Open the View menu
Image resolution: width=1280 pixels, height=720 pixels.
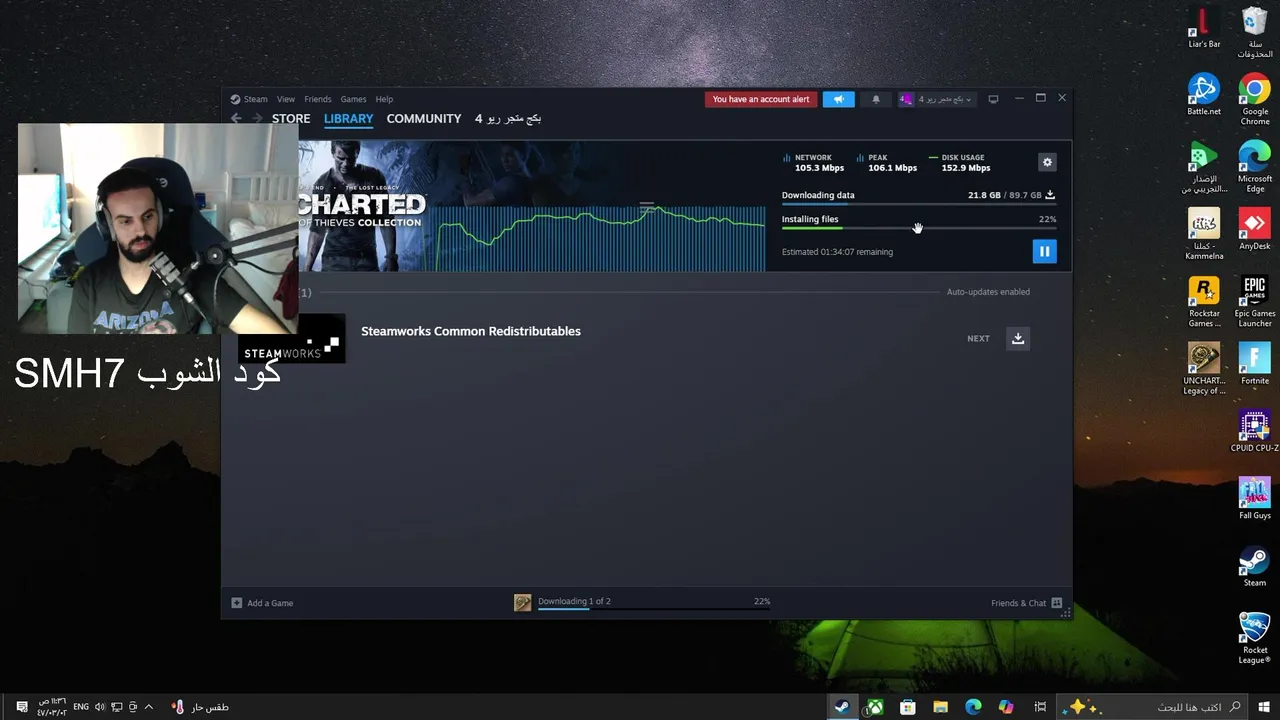(286, 99)
